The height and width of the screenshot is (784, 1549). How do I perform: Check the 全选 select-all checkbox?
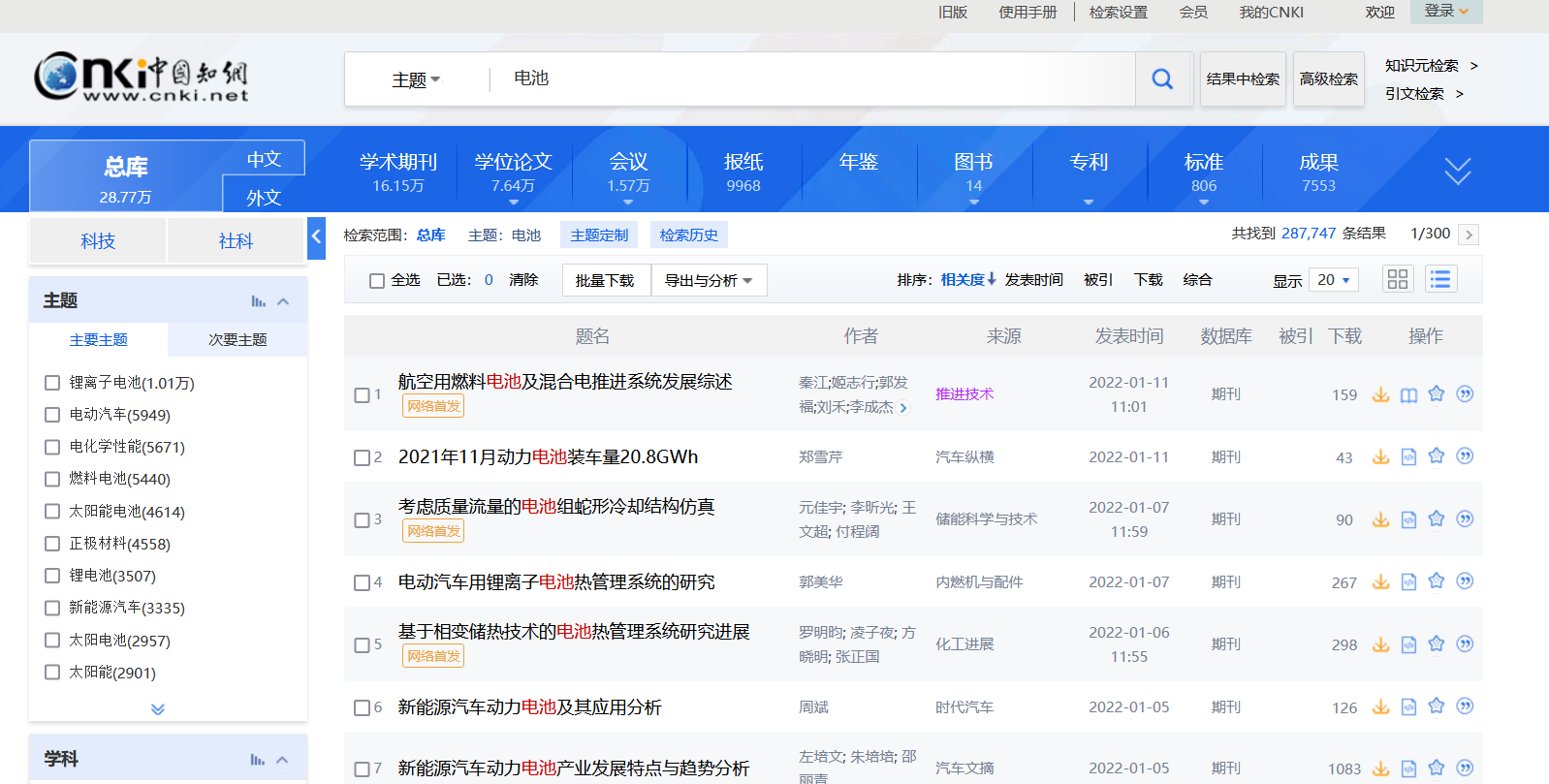click(377, 281)
